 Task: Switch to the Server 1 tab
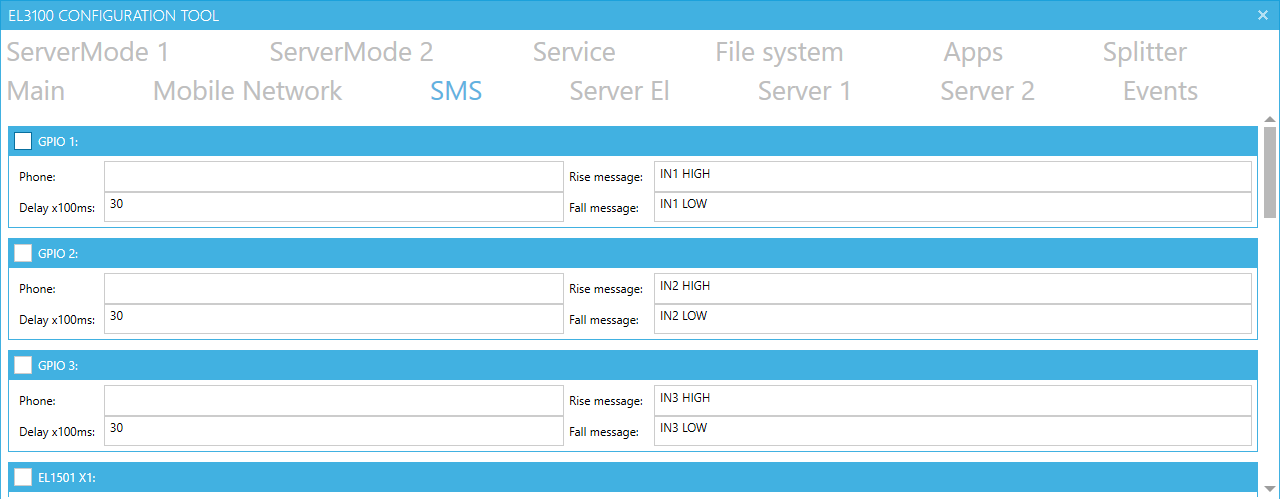(x=804, y=91)
